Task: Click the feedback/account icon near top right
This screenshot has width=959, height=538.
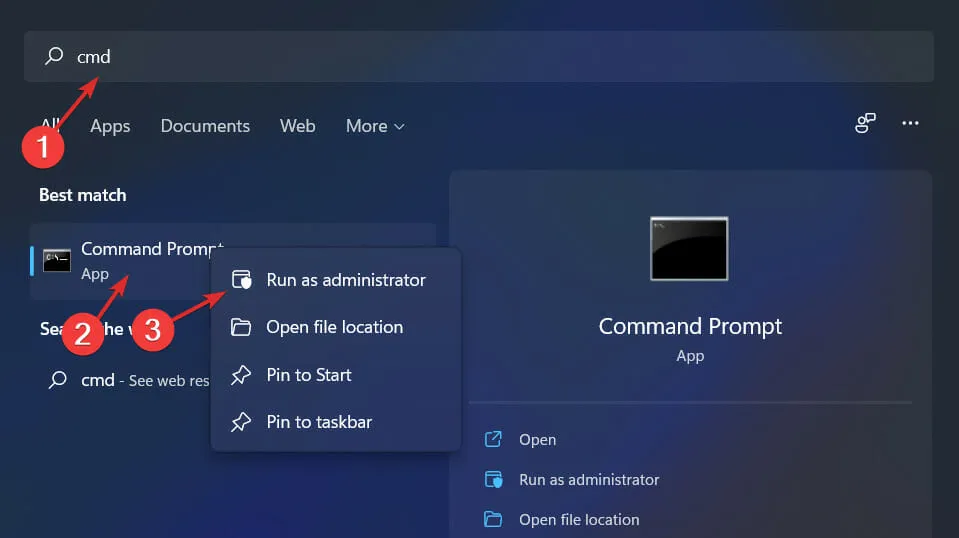Action: [x=865, y=123]
